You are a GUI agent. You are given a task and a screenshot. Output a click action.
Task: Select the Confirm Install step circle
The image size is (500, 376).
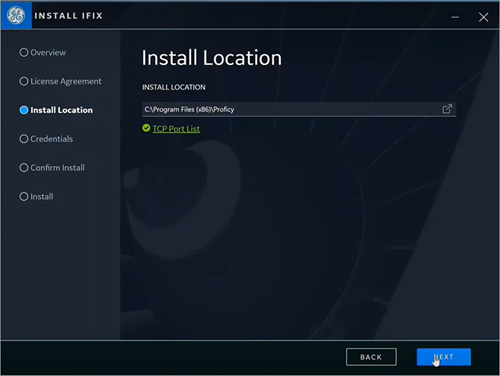[24, 168]
